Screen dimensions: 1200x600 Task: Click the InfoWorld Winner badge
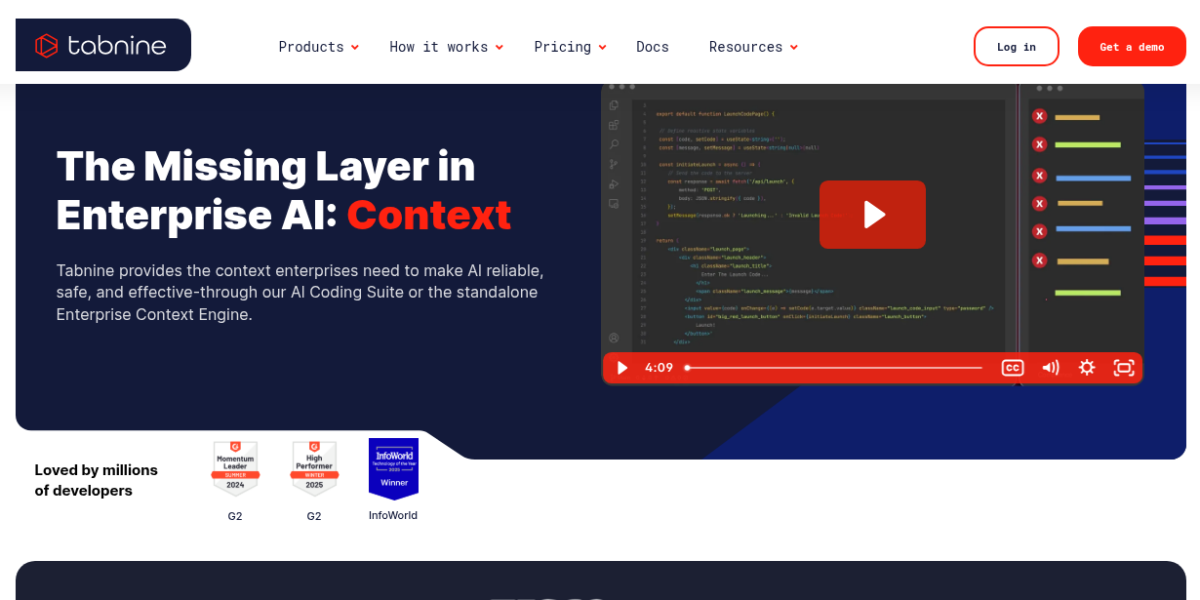click(394, 468)
